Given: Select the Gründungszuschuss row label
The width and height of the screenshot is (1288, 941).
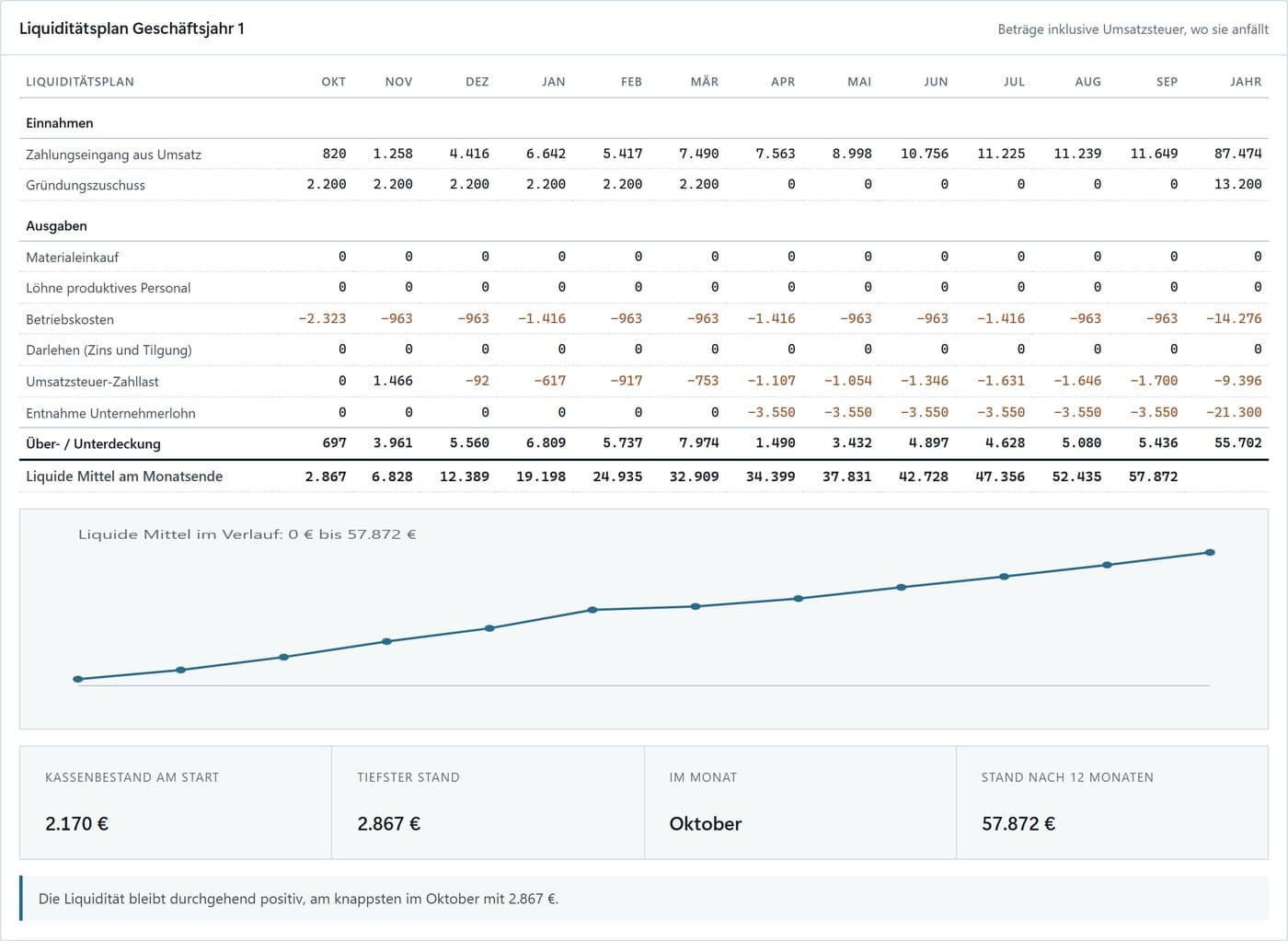Looking at the screenshot, I should [x=86, y=185].
